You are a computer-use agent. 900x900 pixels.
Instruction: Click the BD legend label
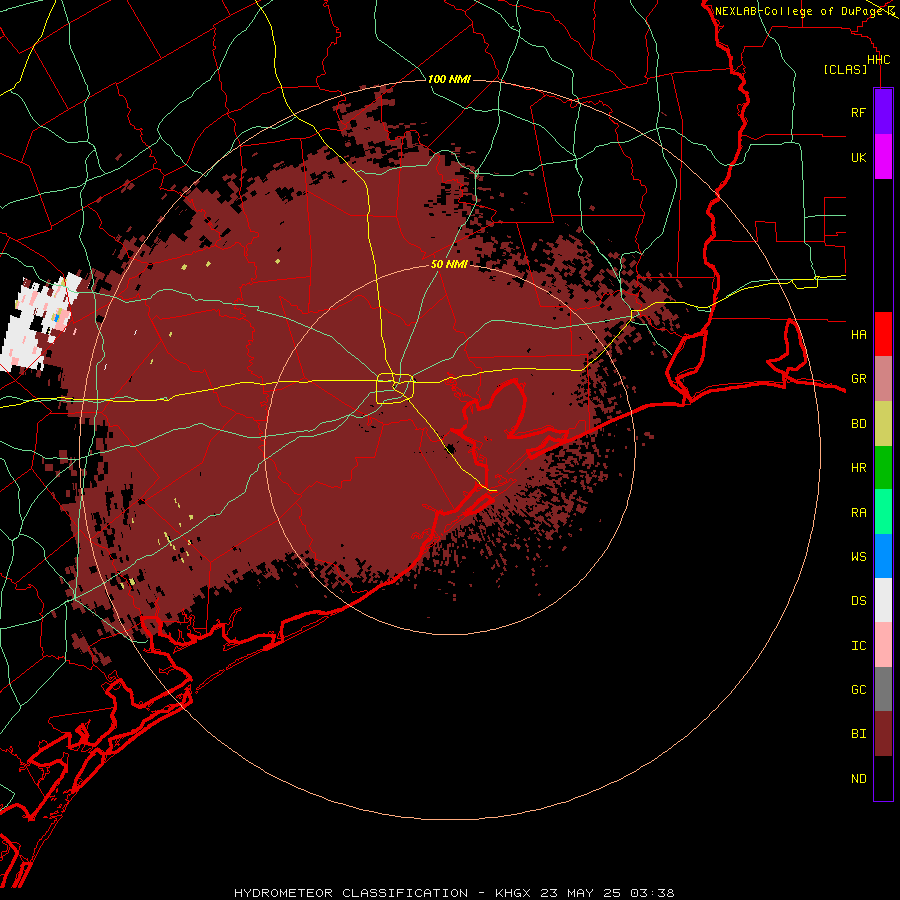click(x=858, y=424)
